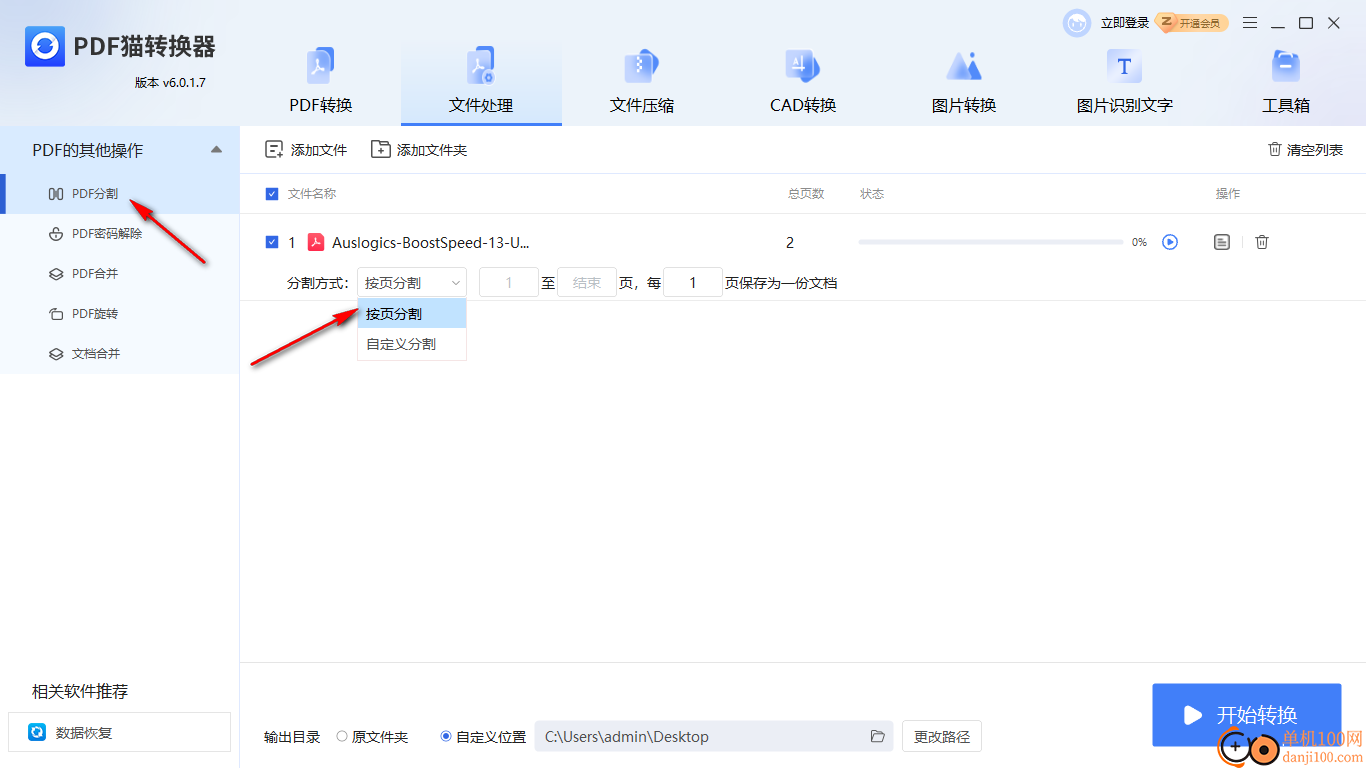This screenshot has height=768, width=1366.
Task: Click the 开始转换 button
Action: (1246, 715)
